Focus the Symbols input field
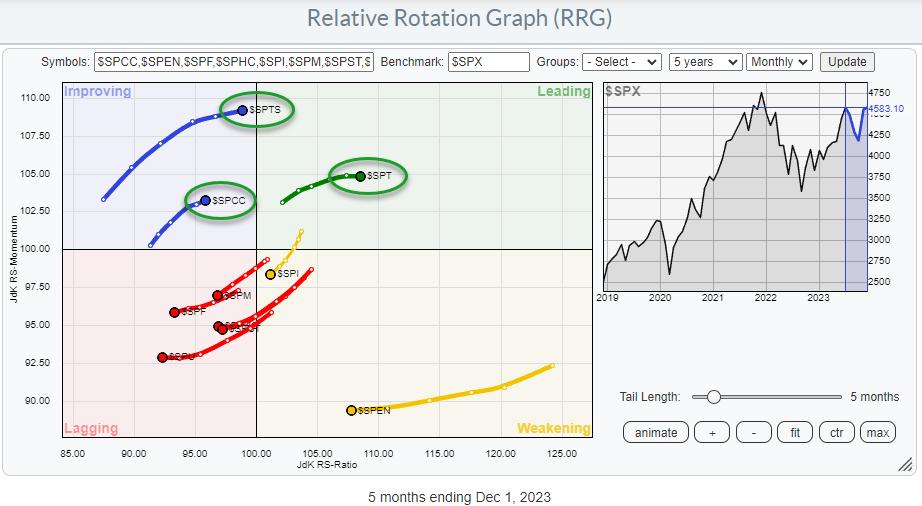The image size is (922, 506). point(234,62)
